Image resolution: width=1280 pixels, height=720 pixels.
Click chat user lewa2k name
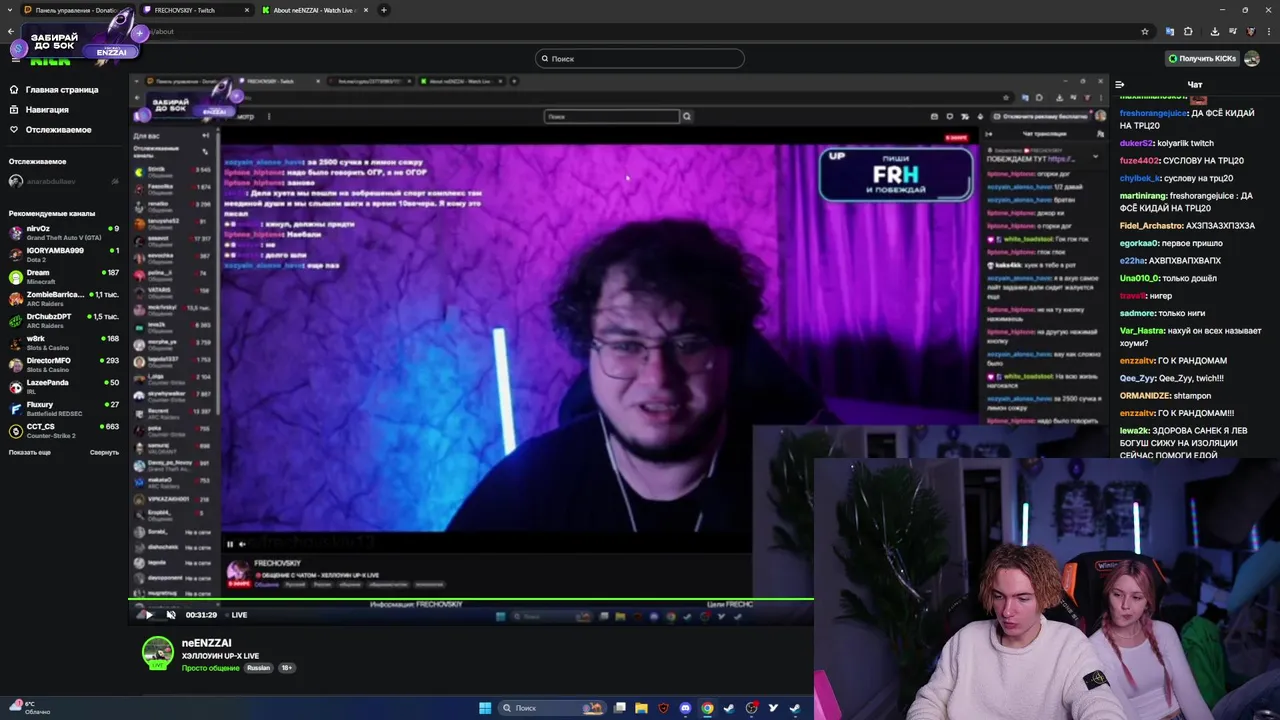pyautogui.click(x=1134, y=431)
